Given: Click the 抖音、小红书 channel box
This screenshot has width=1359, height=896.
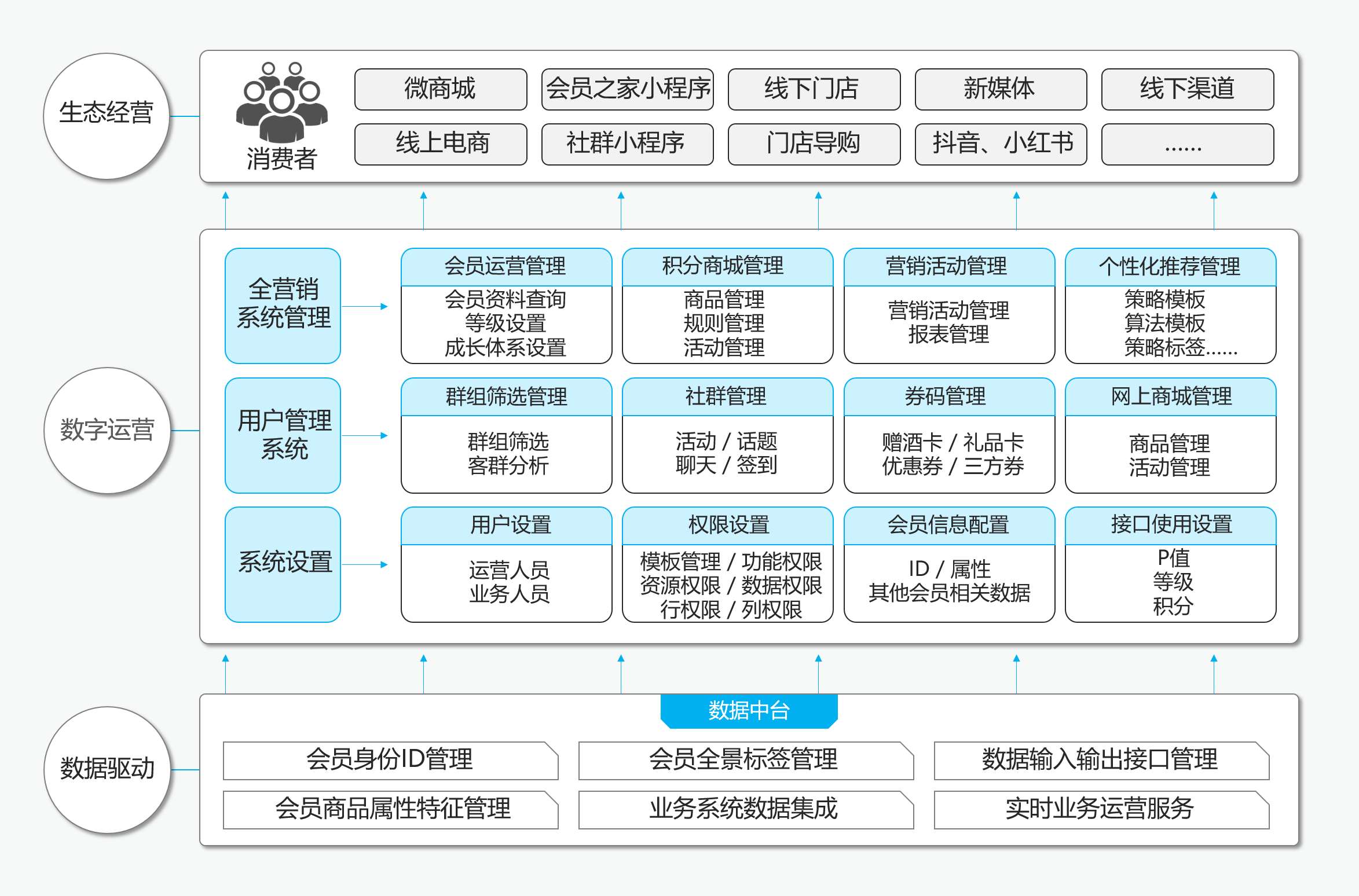Looking at the screenshot, I should click(1001, 144).
